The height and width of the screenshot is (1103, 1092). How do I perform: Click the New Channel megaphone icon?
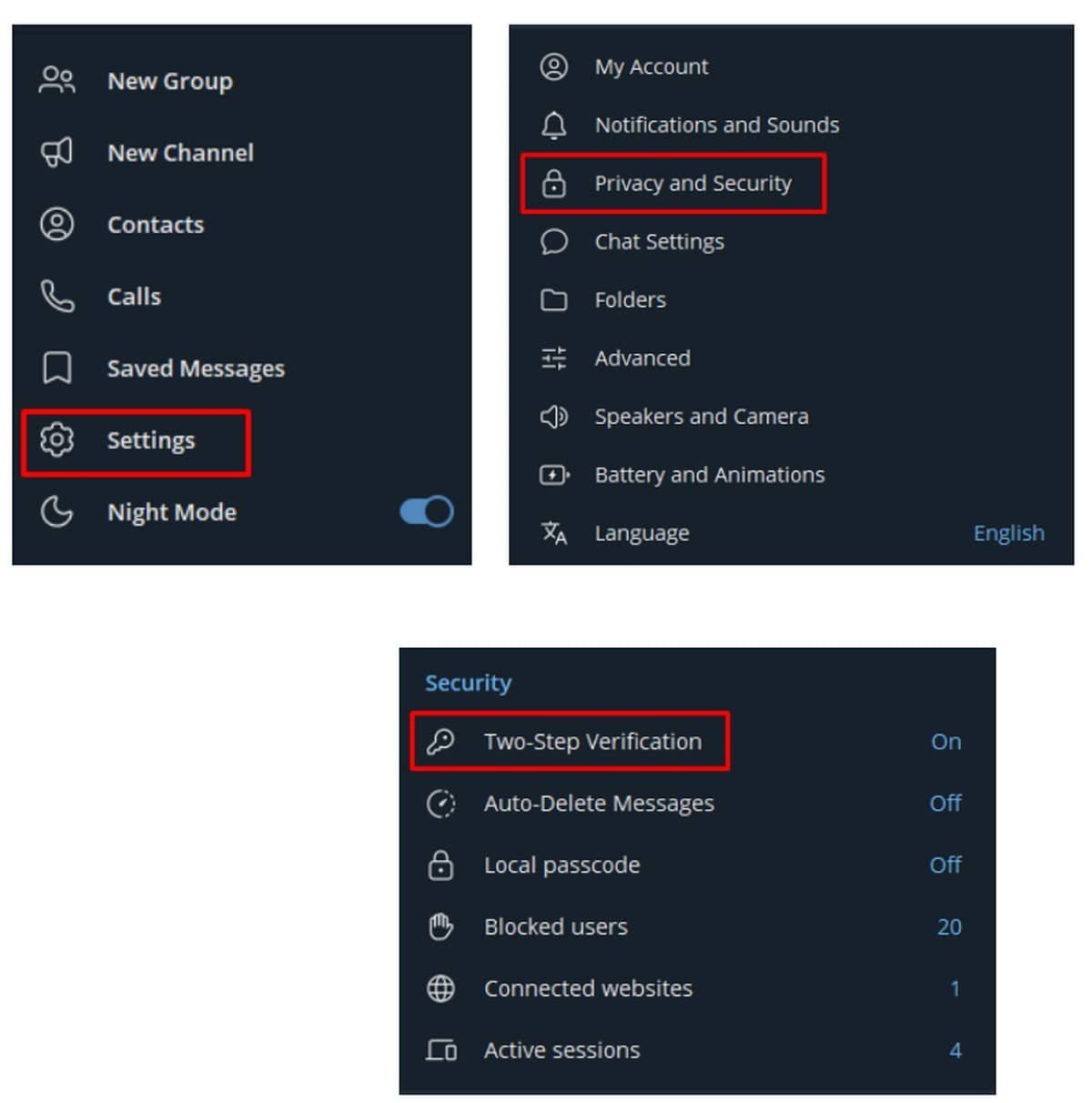56,152
